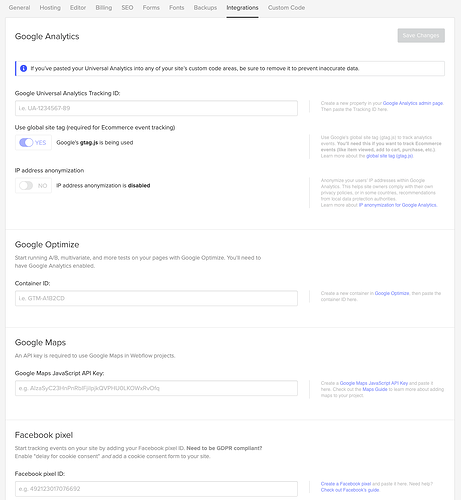
Task: Open the Editor tab
Action: [78, 8]
